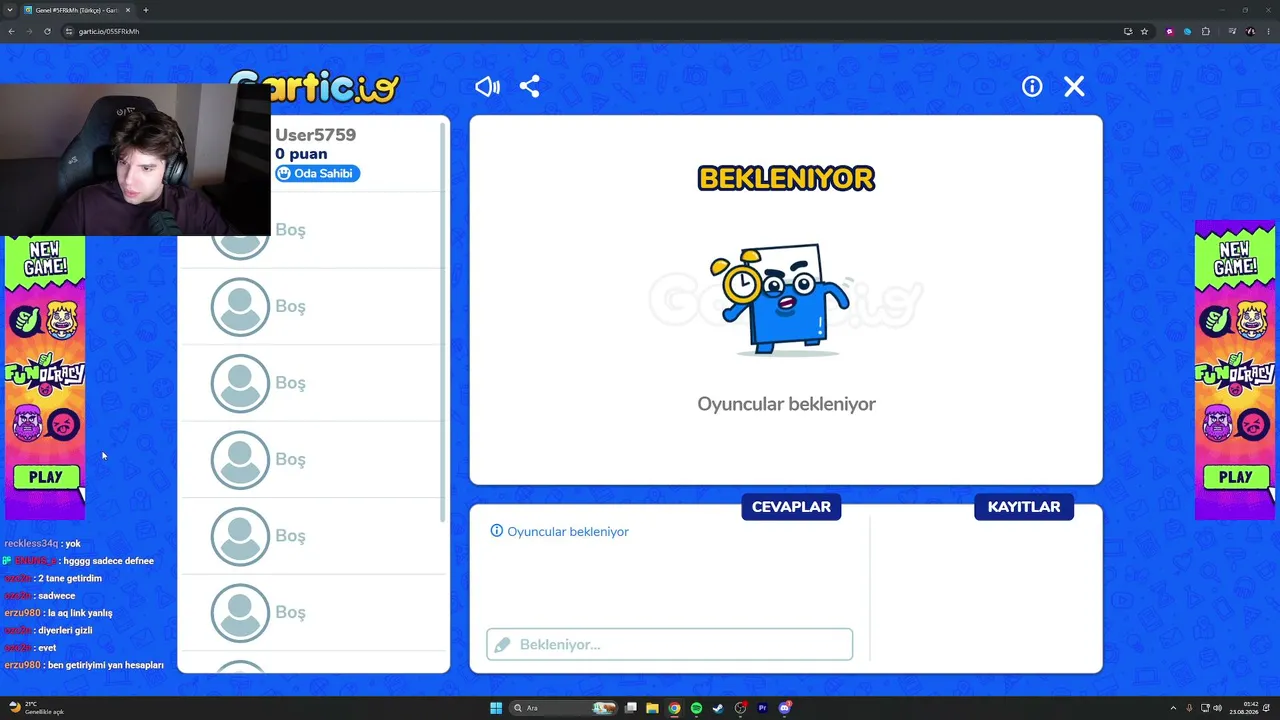1280x720 pixels.
Task: Select the Genel #5FRkMh browser tab
Action: pos(76,10)
